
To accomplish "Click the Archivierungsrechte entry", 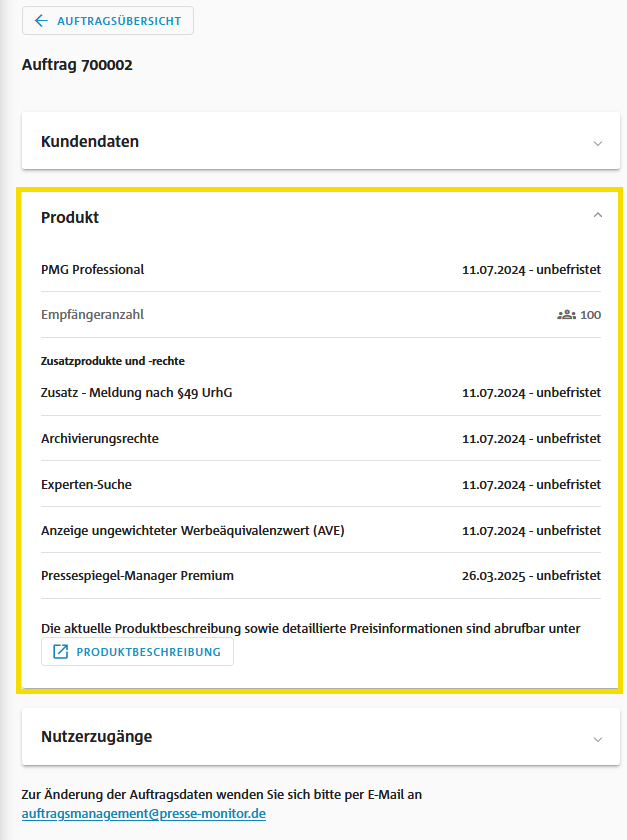I will point(100,438).
